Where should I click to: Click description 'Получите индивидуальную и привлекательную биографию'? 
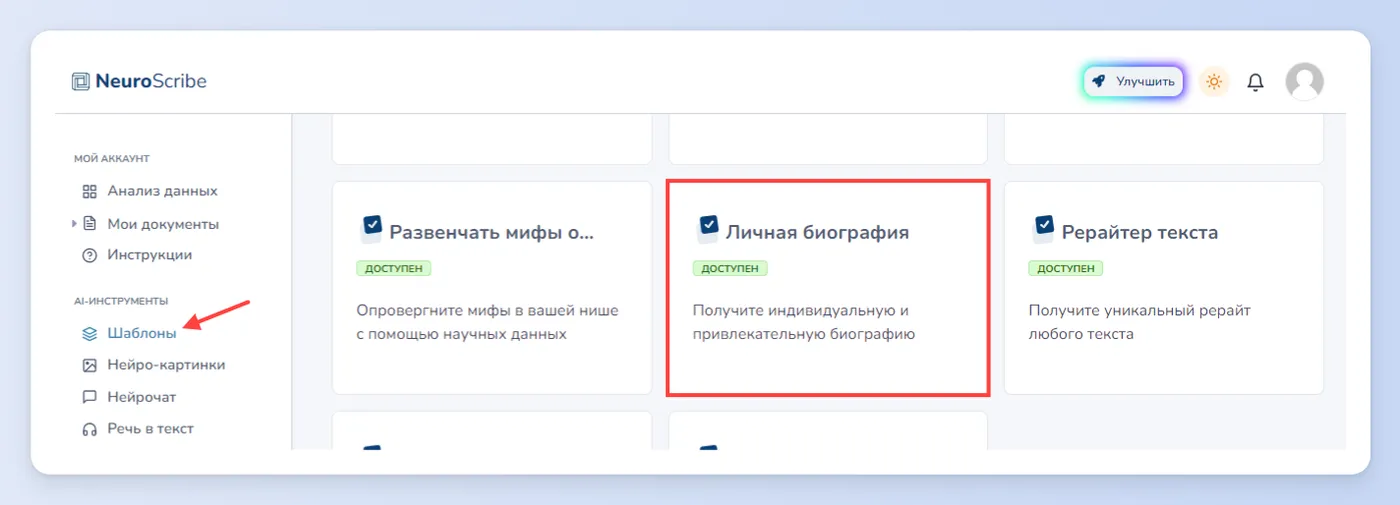pos(804,322)
